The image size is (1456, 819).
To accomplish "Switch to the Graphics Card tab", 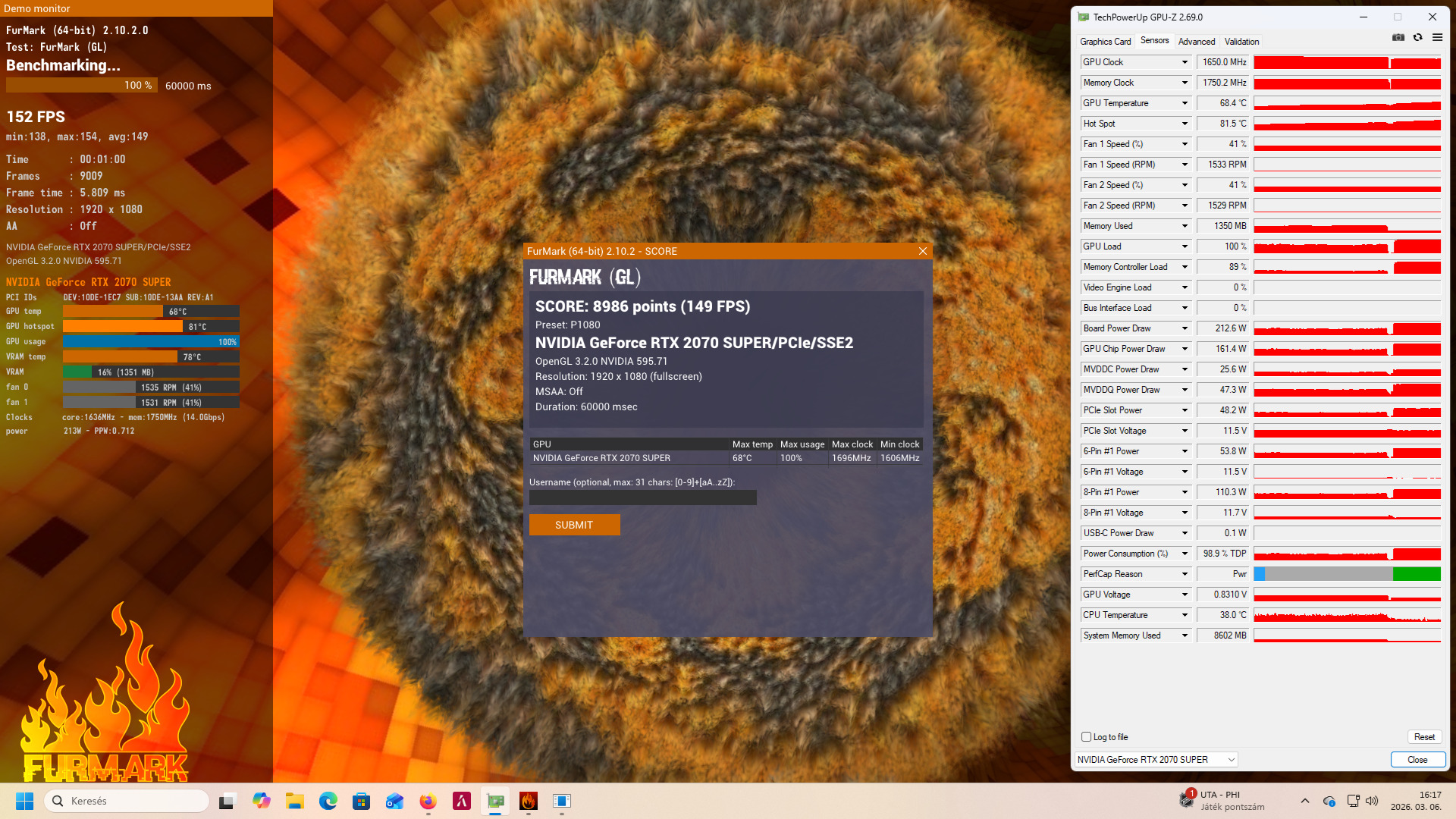I will point(1105,42).
